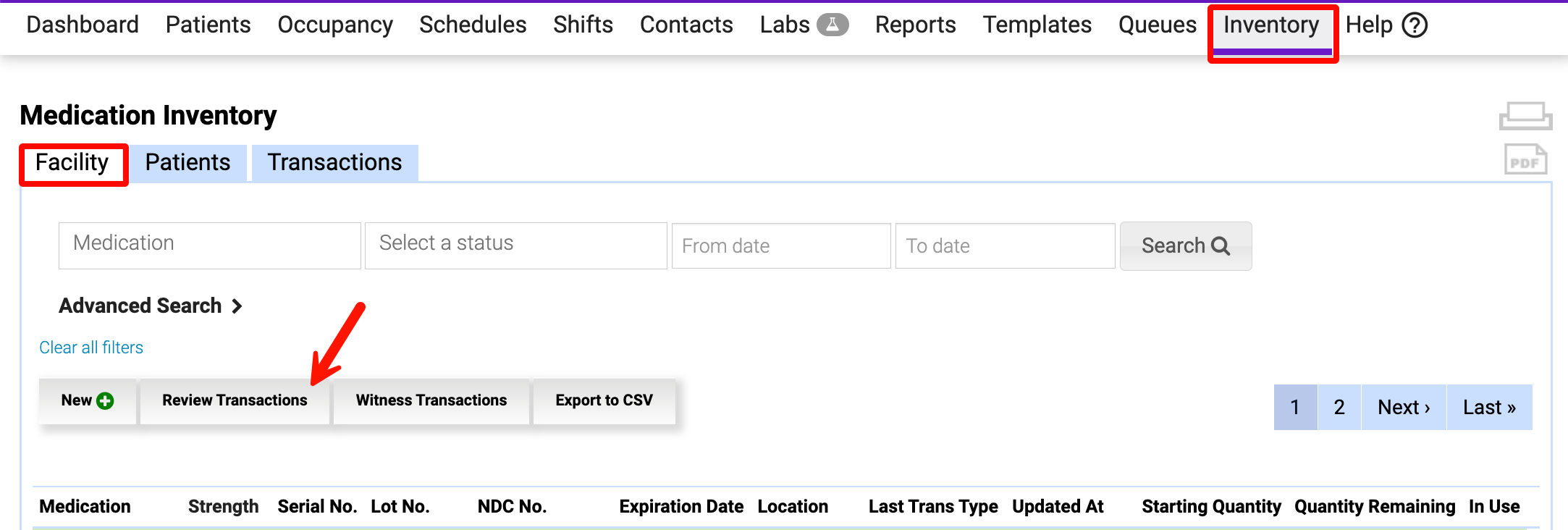Switch to the Transactions tab
This screenshot has height=530, width=1568.
coord(334,163)
